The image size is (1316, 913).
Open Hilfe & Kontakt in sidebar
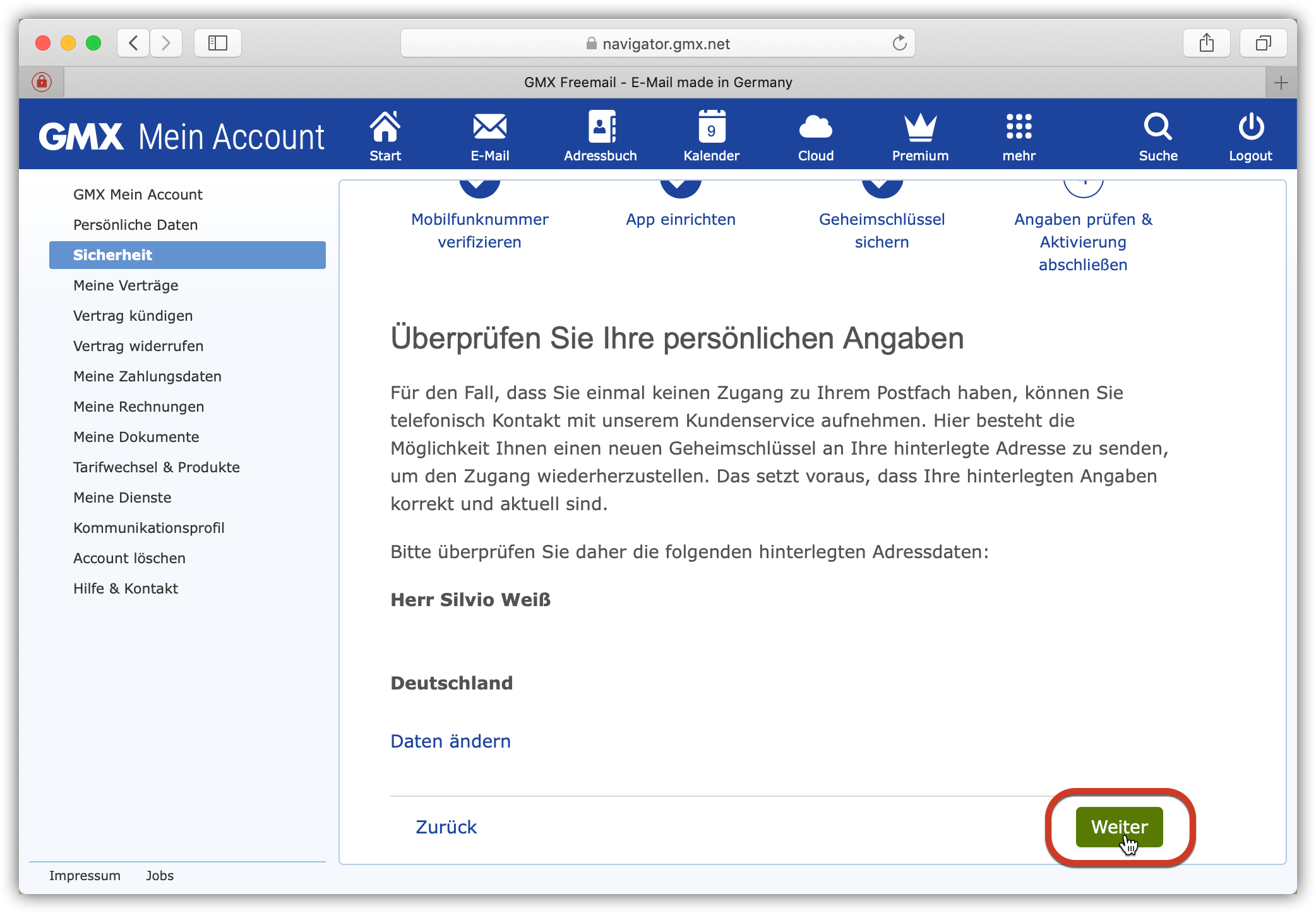[125, 588]
